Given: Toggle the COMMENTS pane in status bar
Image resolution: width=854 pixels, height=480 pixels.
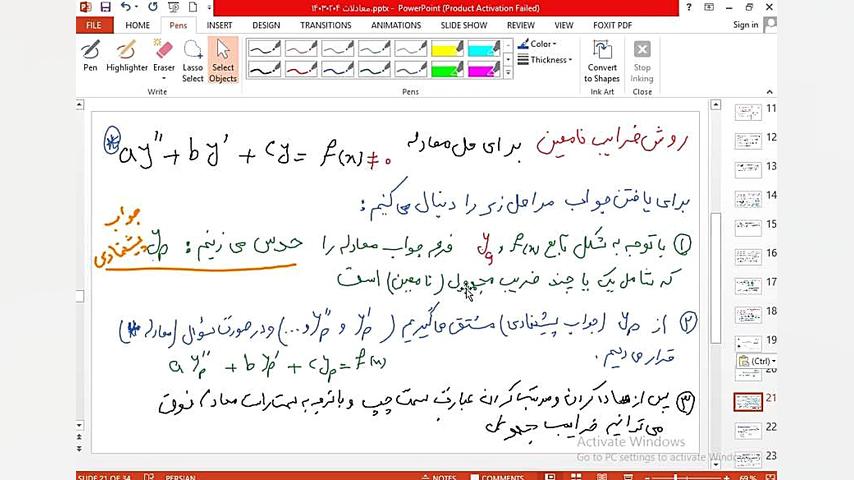Looking at the screenshot, I should click(497, 477).
